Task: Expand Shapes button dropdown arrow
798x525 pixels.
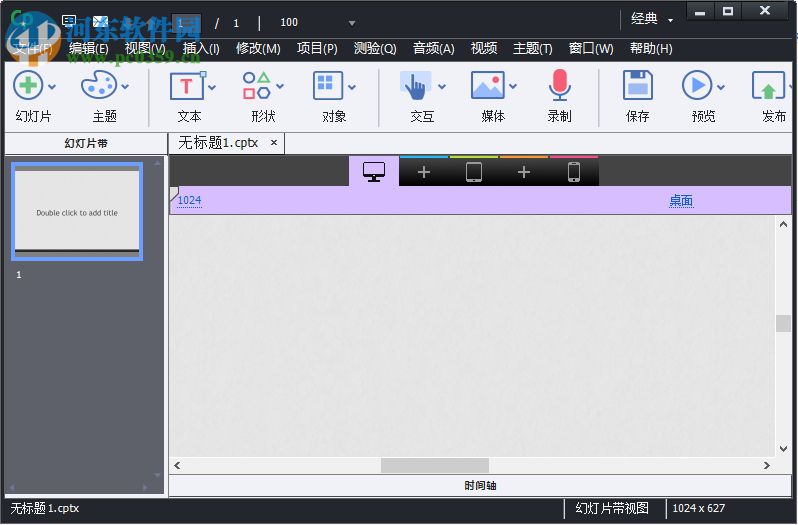Action: (x=279, y=87)
